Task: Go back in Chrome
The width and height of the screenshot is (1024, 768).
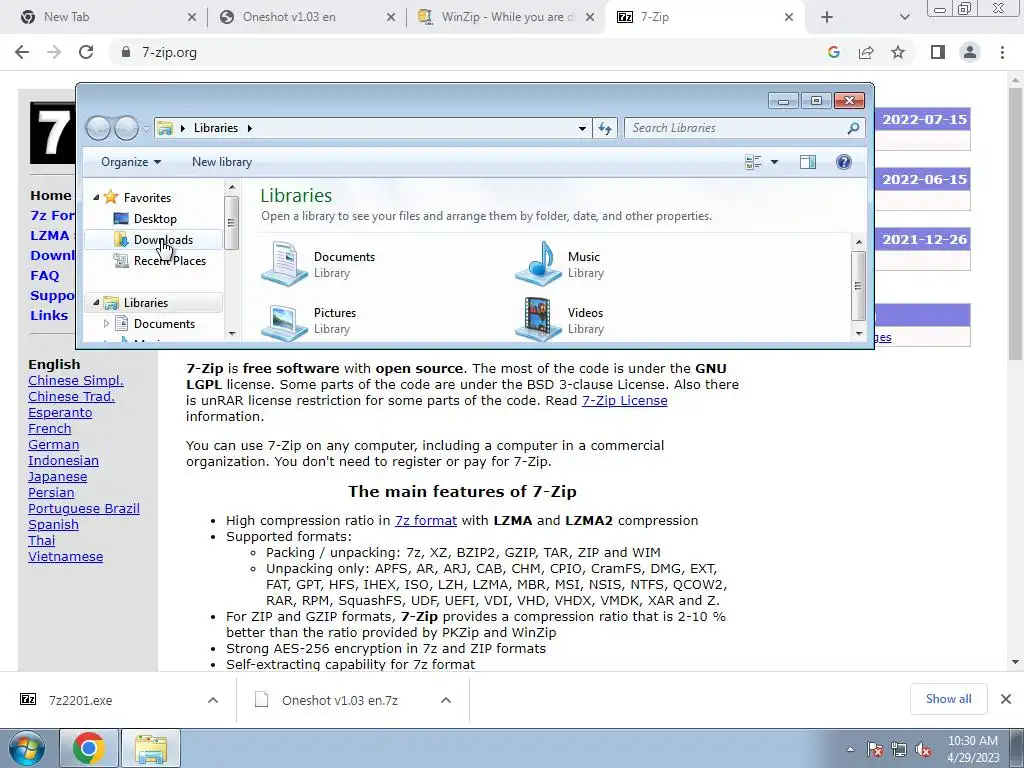Action: [22, 52]
